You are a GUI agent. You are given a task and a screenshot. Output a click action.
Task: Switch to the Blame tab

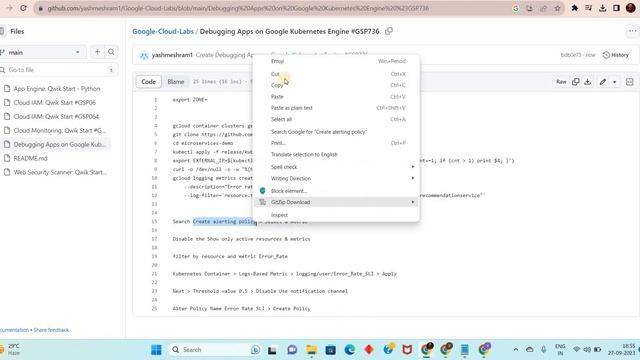click(176, 82)
